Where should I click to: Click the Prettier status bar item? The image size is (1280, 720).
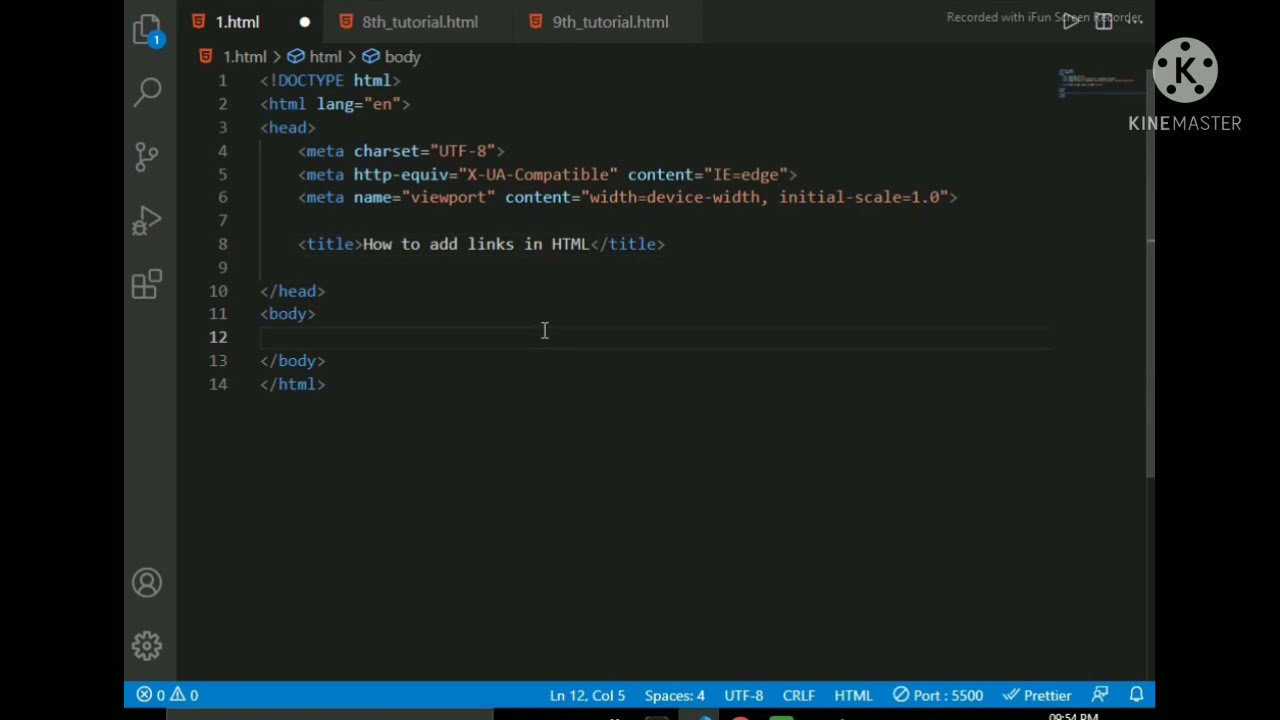(1037, 695)
